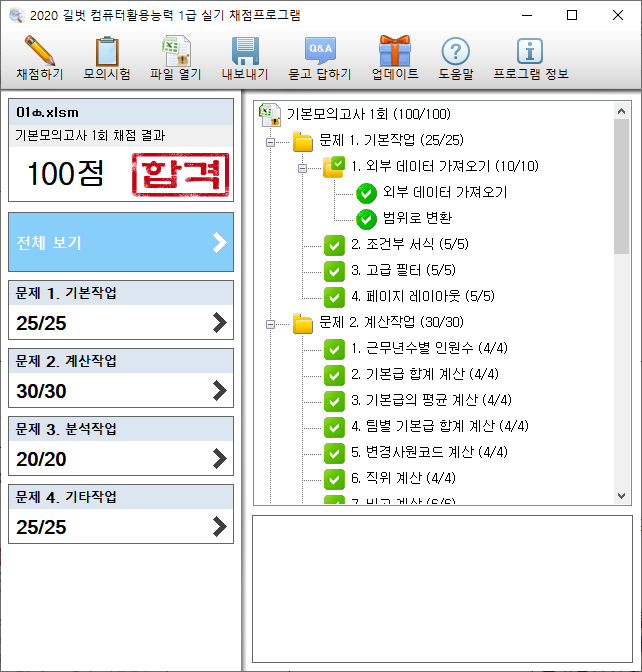The image size is (642, 672).
Task: Click the 전체 보기 button
Action: click(120, 242)
